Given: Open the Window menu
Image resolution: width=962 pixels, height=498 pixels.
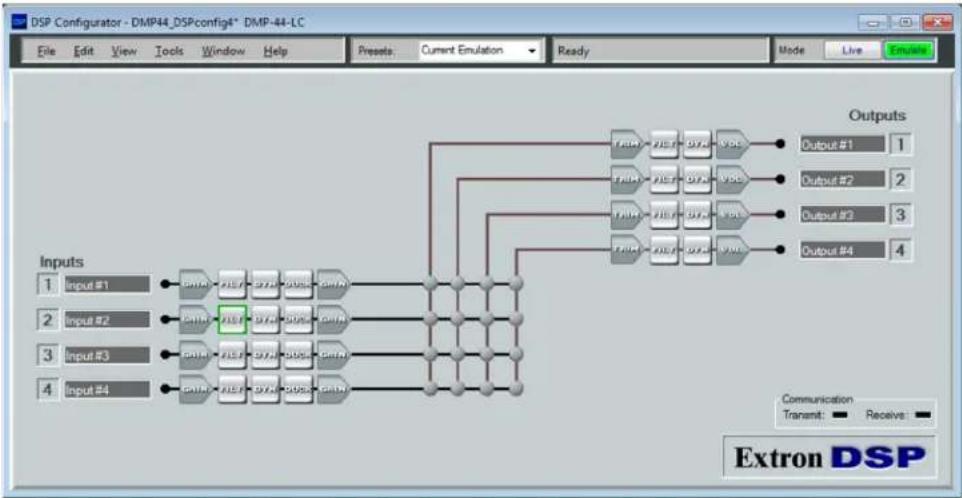Looking at the screenshot, I should (223, 52).
